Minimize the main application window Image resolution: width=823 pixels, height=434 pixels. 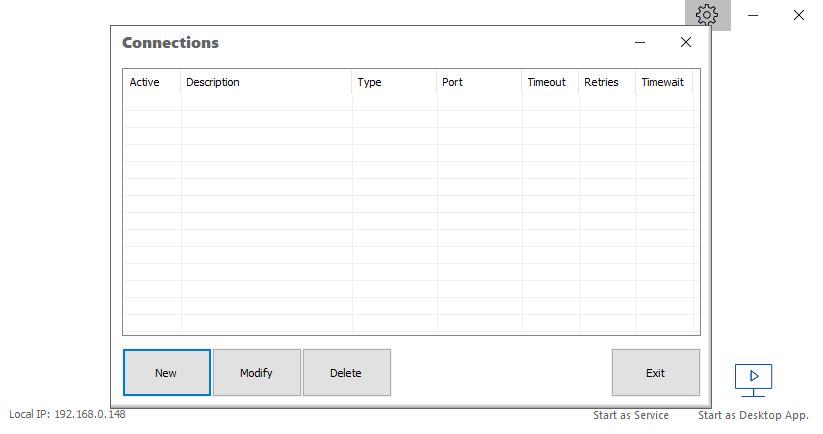pos(753,15)
